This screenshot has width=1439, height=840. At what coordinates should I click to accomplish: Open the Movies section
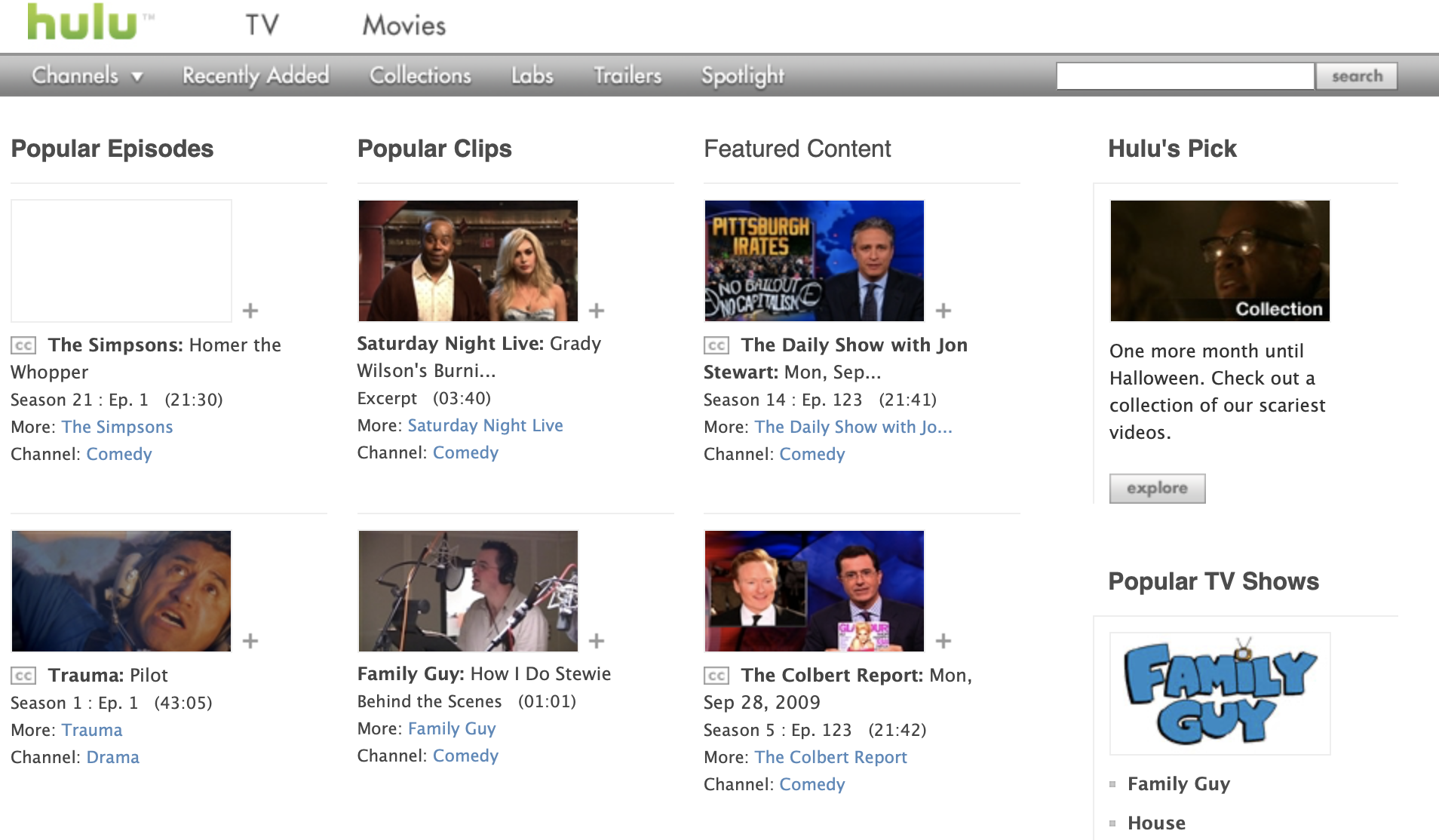pyautogui.click(x=404, y=25)
